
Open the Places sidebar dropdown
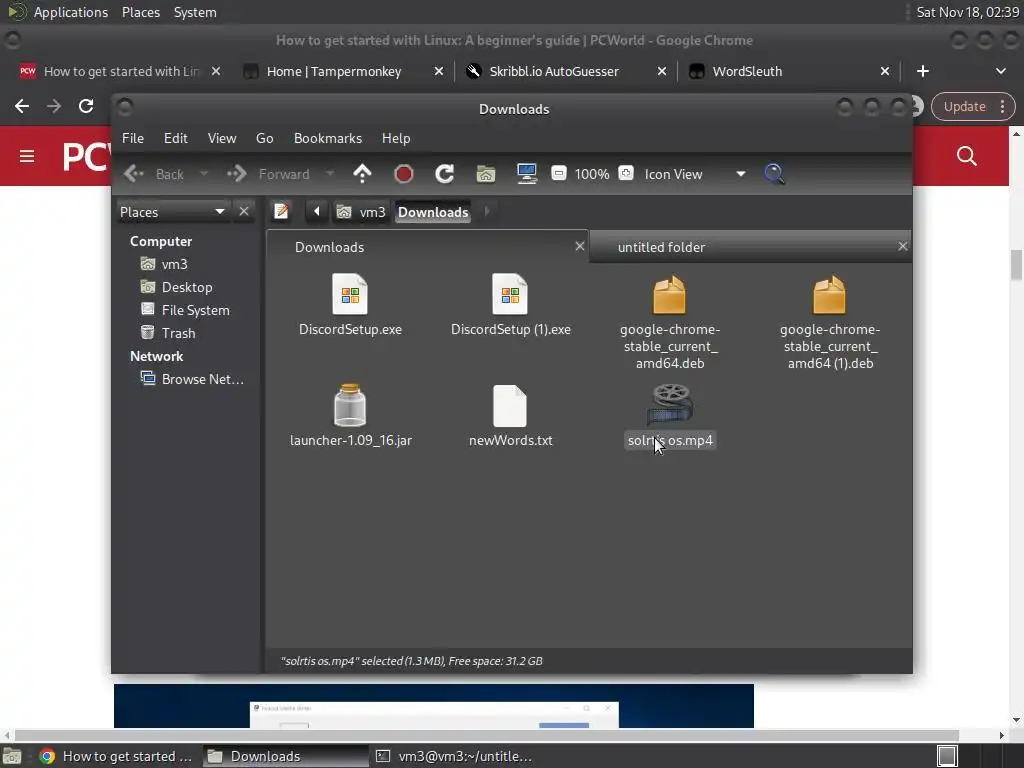pos(172,212)
